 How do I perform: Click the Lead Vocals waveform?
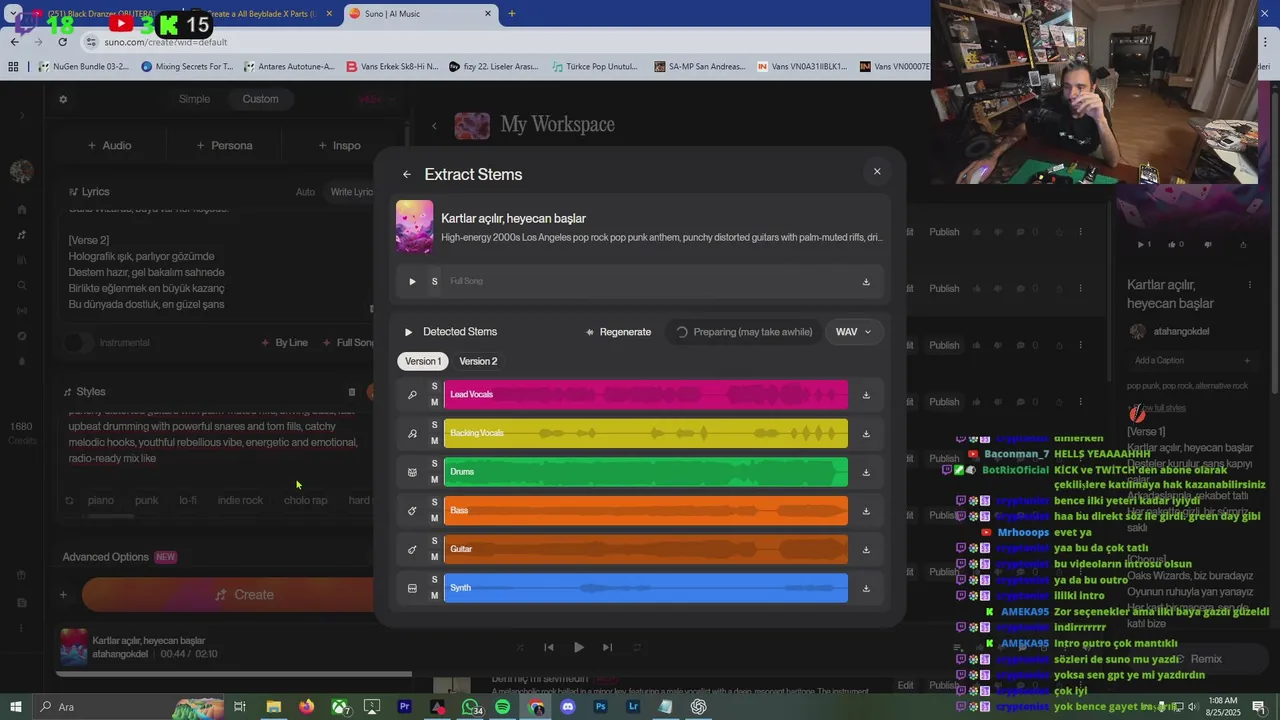[646, 394]
